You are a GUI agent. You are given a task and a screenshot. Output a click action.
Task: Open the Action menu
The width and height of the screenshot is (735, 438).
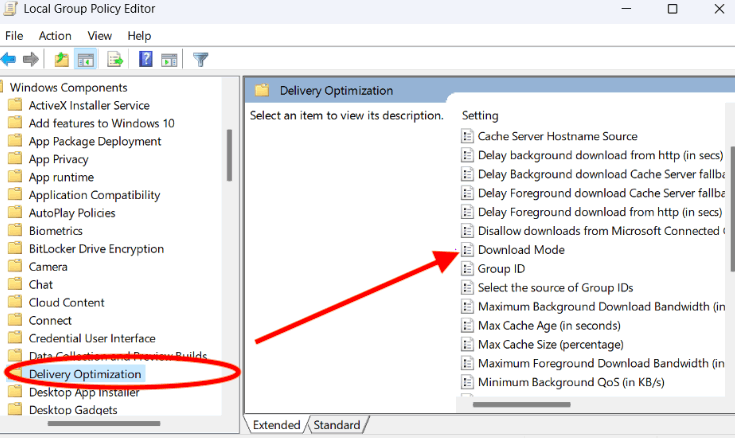pos(55,36)
